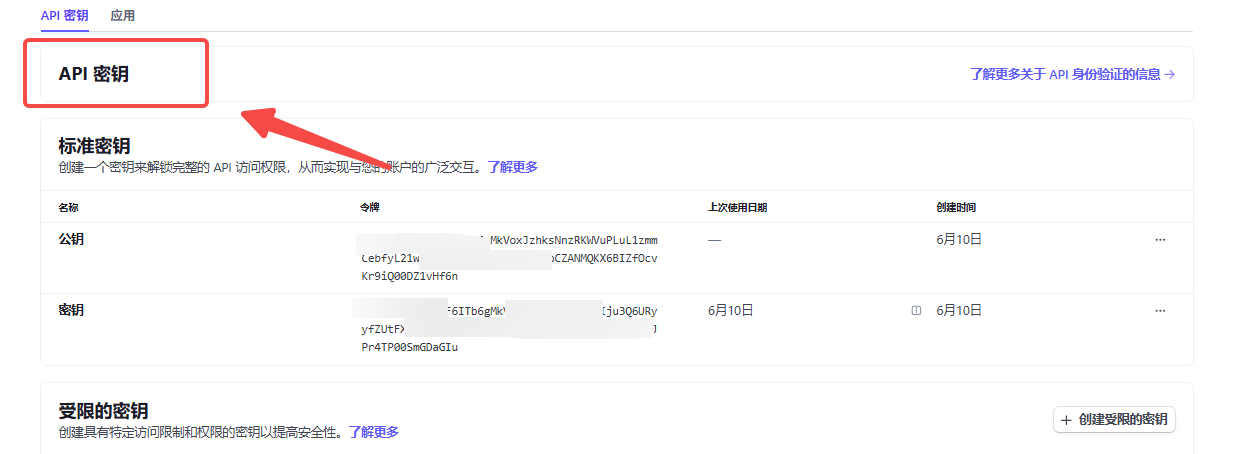This screenshot has width=1260, height=454.
Task: Click the 创建受限的密钥 button
Action: 1115,420
